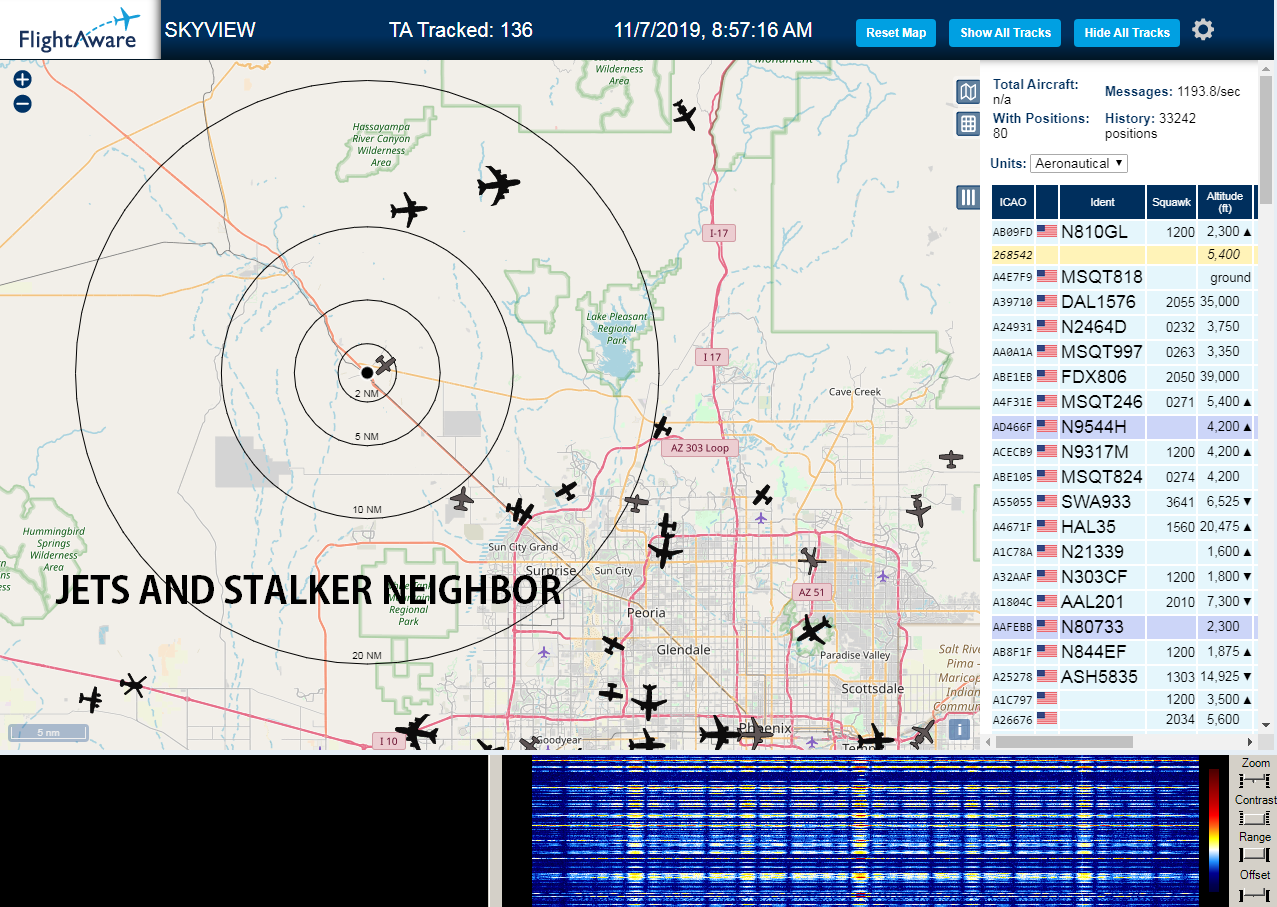Adjust the waterfall Range slider

point(1254,855)
